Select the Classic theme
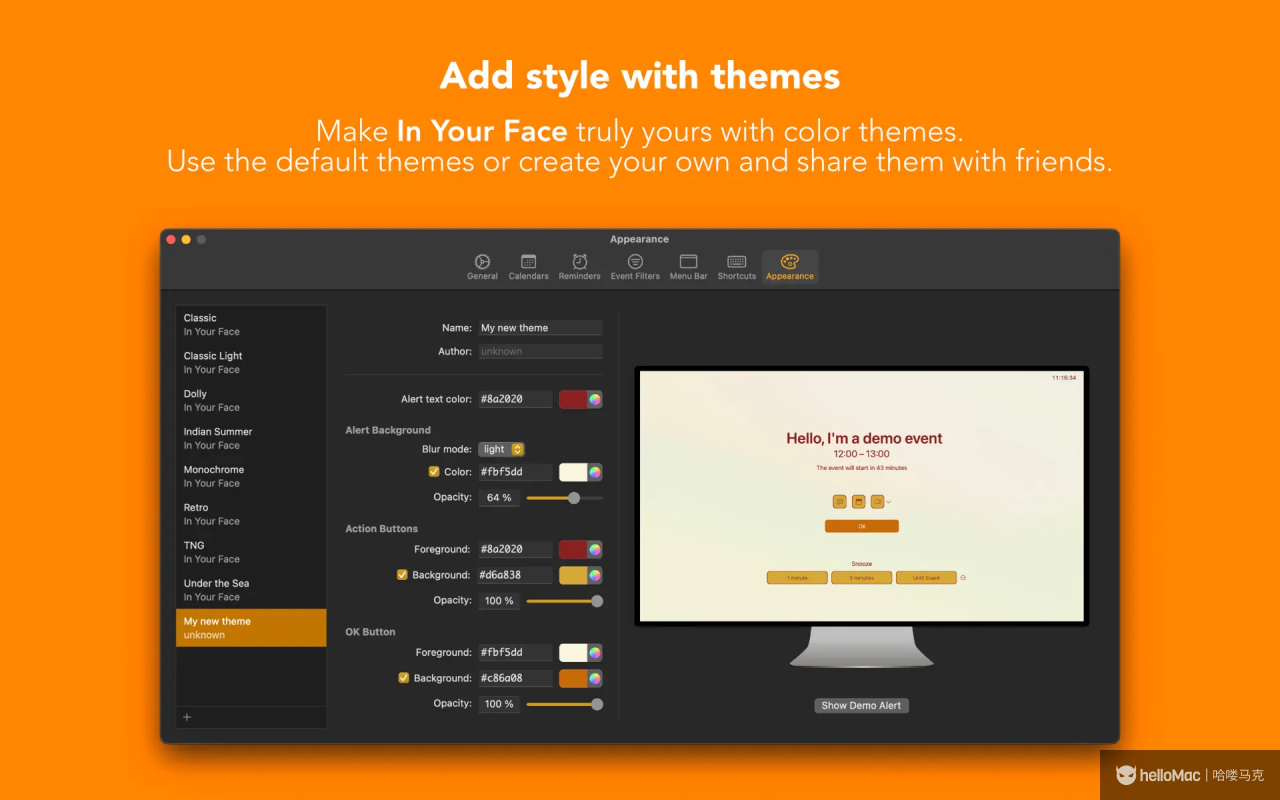The width and height of the screenshot is (1280, 800). (x=251, y=324)
